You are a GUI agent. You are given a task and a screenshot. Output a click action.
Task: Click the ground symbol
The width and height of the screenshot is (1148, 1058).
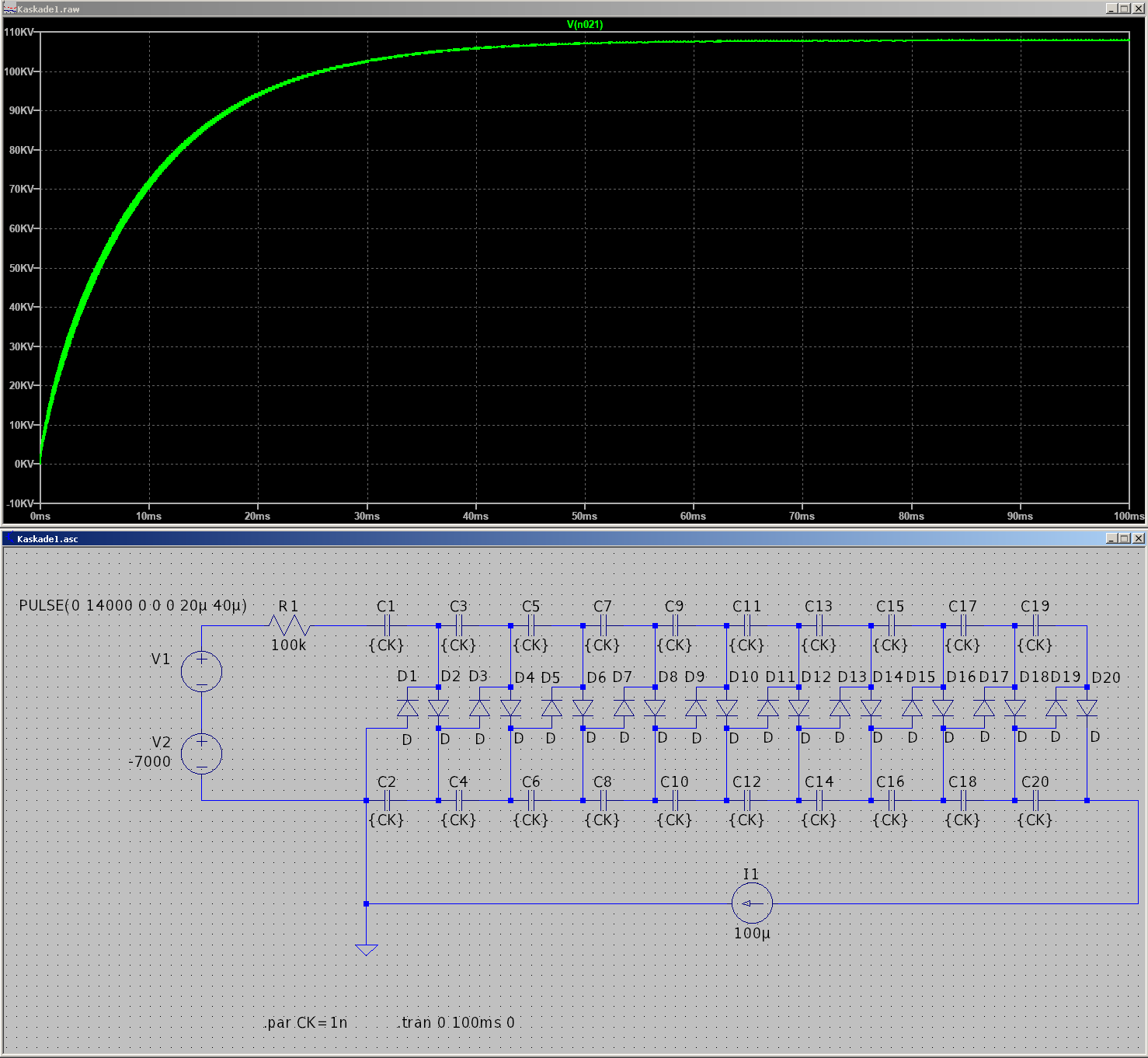366,949
